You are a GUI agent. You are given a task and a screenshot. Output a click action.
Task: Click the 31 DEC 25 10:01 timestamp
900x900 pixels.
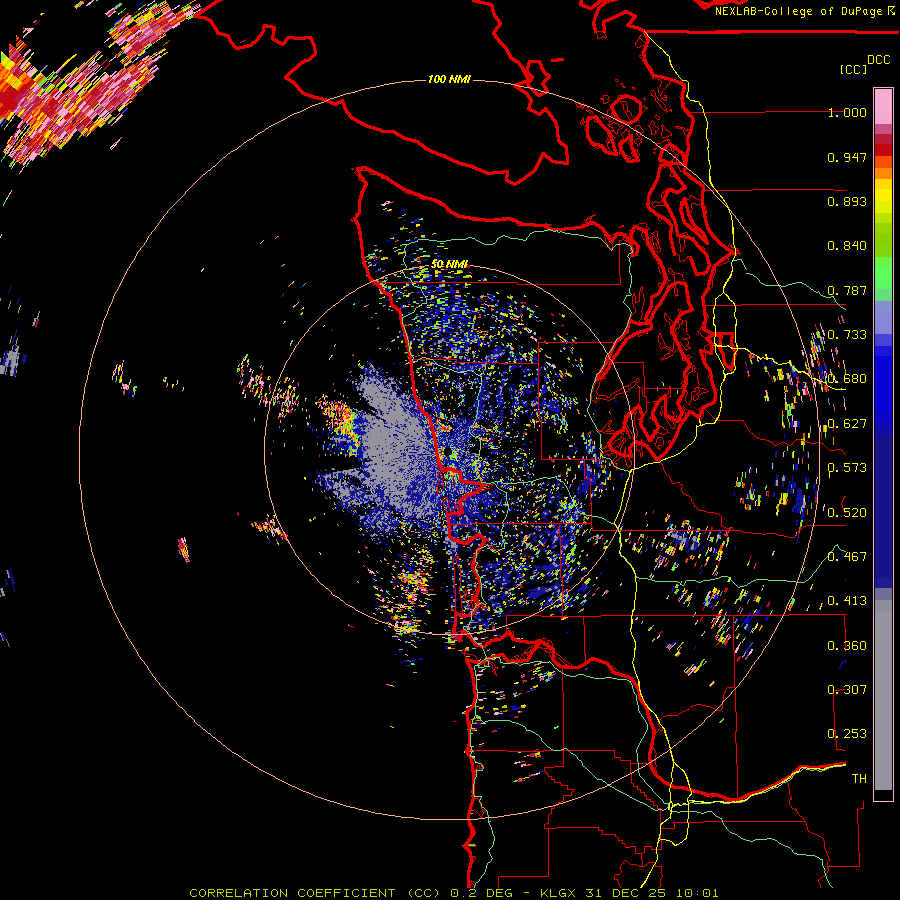[x=652, y=893]
